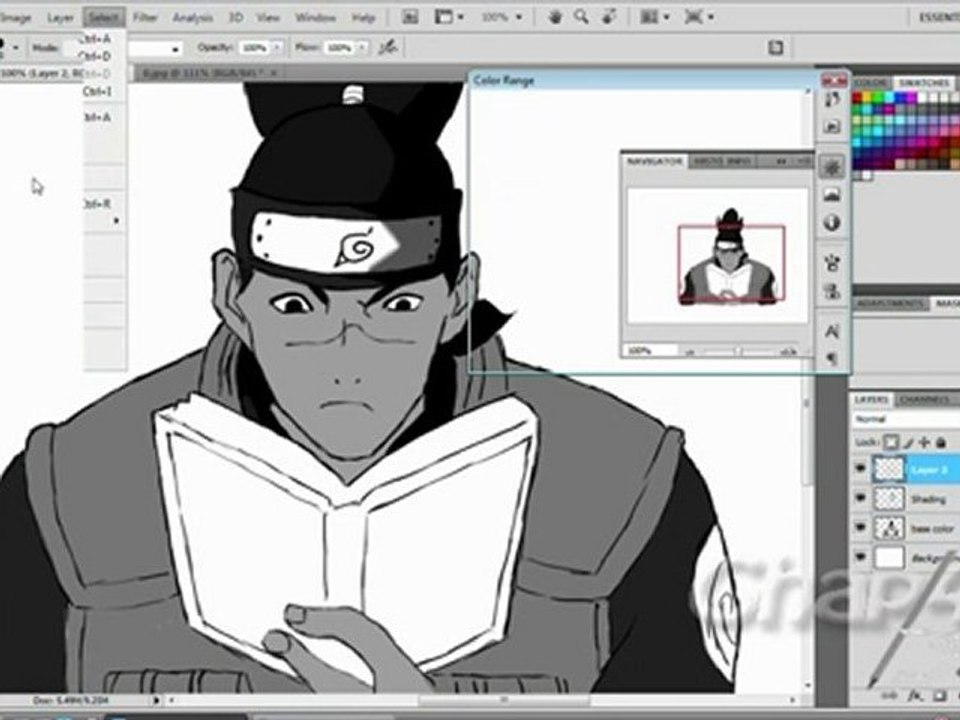Open the Clone Source dock icon
This screenshot has width=960, height=720.
[x=831, y=291]
